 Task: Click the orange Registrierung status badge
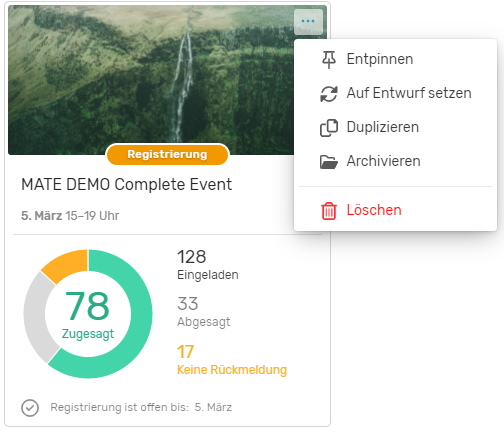click(167, 154)
